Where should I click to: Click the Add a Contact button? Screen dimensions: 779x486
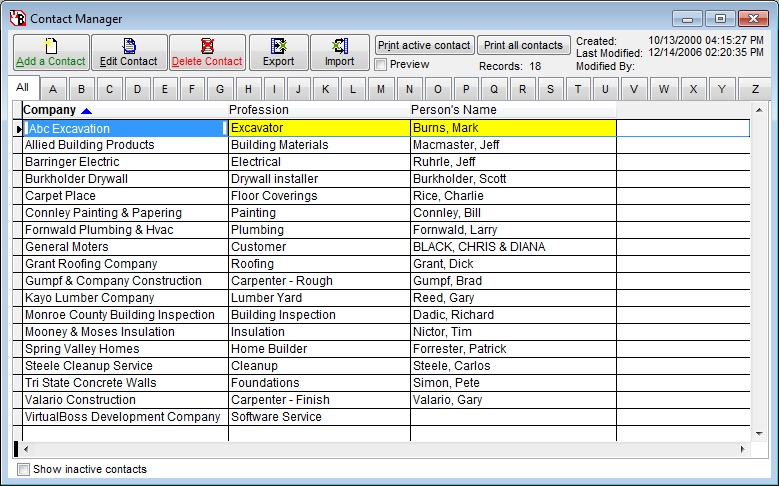pos(51,52)
